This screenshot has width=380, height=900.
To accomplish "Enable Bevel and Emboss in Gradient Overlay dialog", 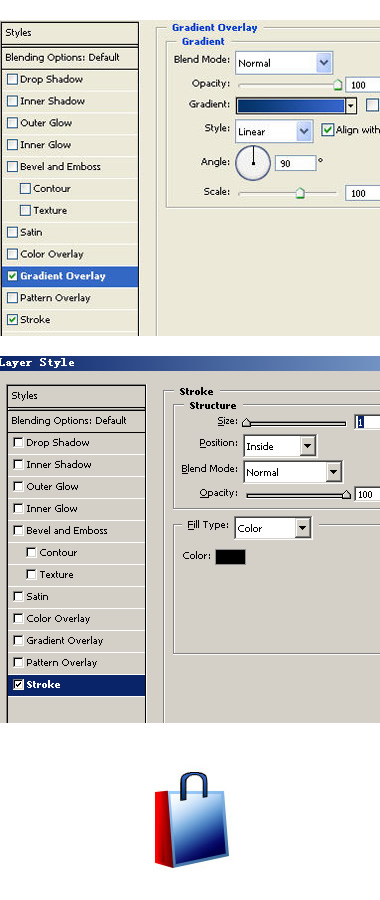I will click(12, 167).
